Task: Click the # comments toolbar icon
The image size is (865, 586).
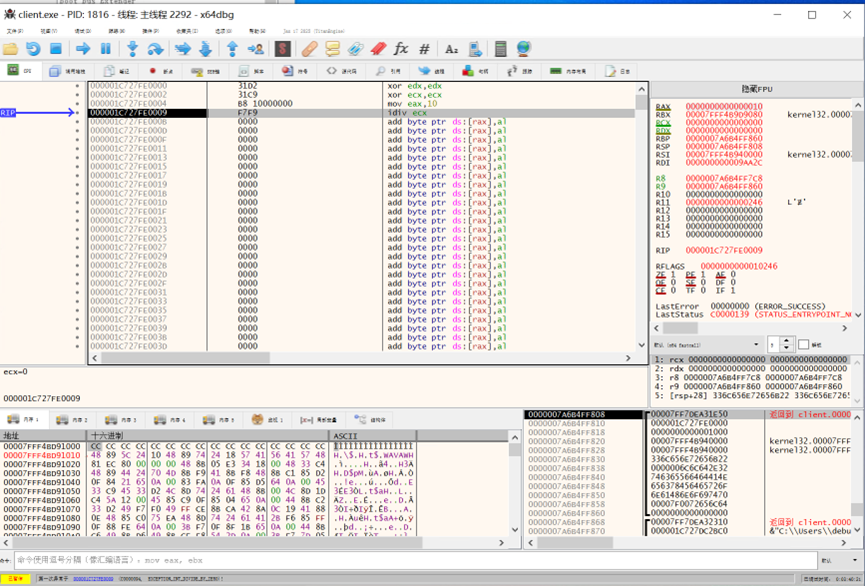Action: click(424, 49)
